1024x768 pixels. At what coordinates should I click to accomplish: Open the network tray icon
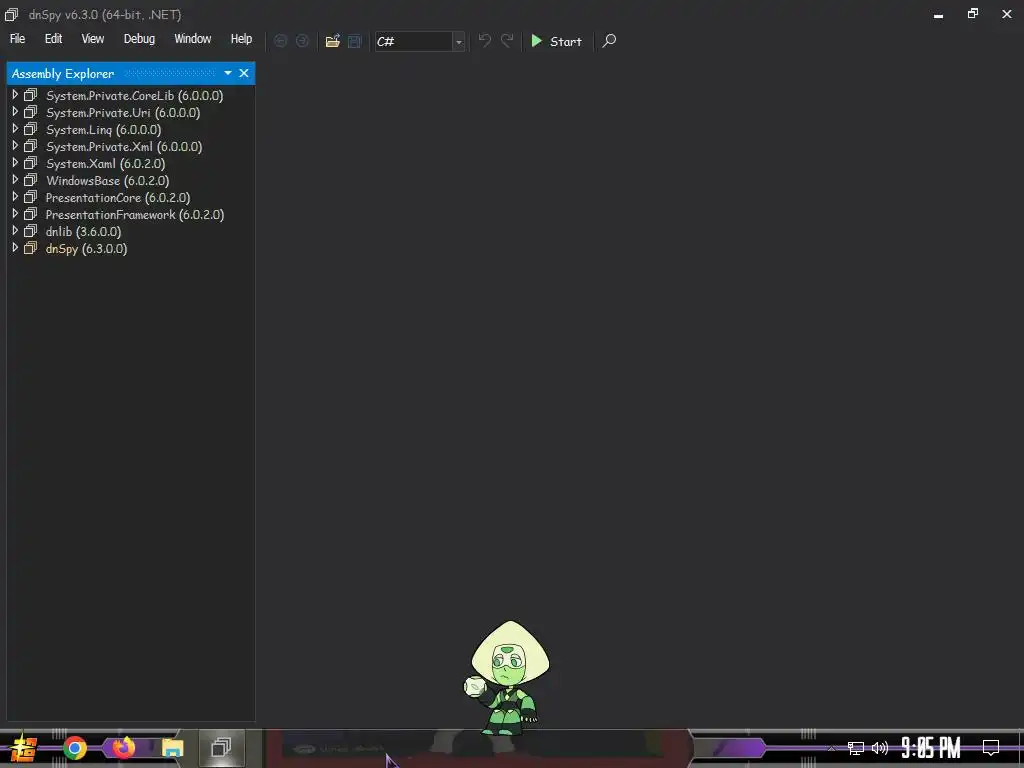tap(856, 748)
